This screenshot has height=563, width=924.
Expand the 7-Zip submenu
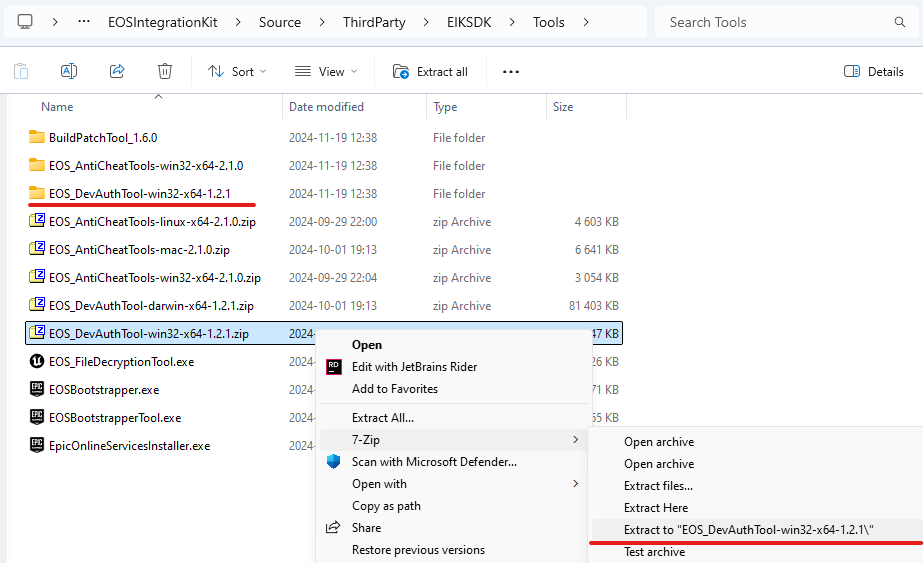pos(454,440)
